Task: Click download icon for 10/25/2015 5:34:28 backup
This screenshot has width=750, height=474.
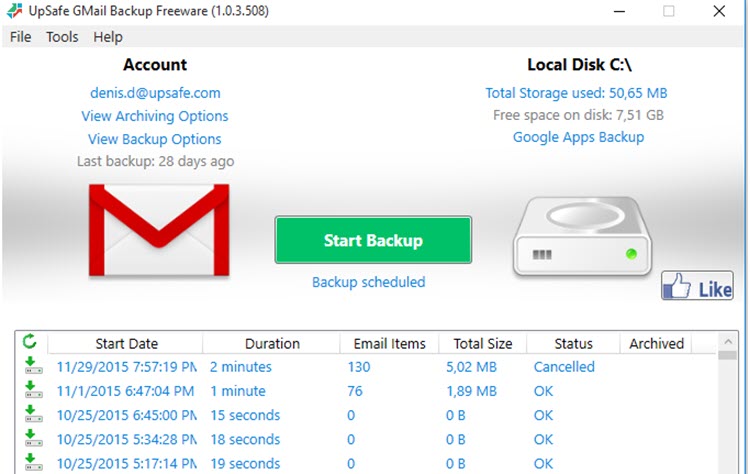Action: point(30,439)
